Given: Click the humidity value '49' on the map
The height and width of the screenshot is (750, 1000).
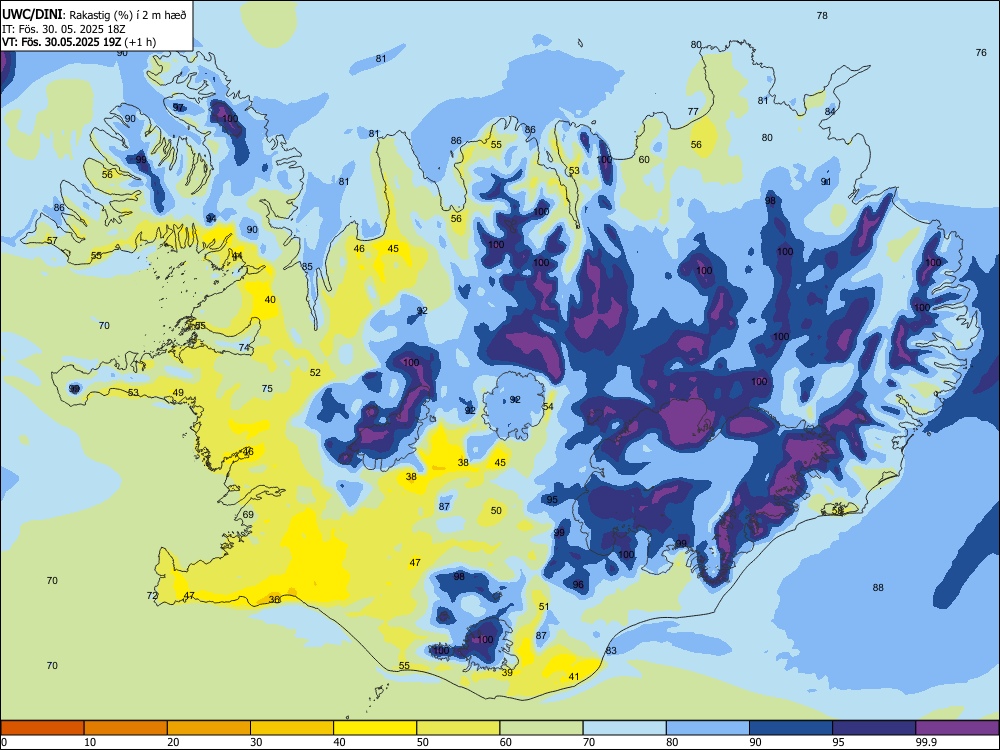Looking at the screenshot, I should click(x=178, y=393).
